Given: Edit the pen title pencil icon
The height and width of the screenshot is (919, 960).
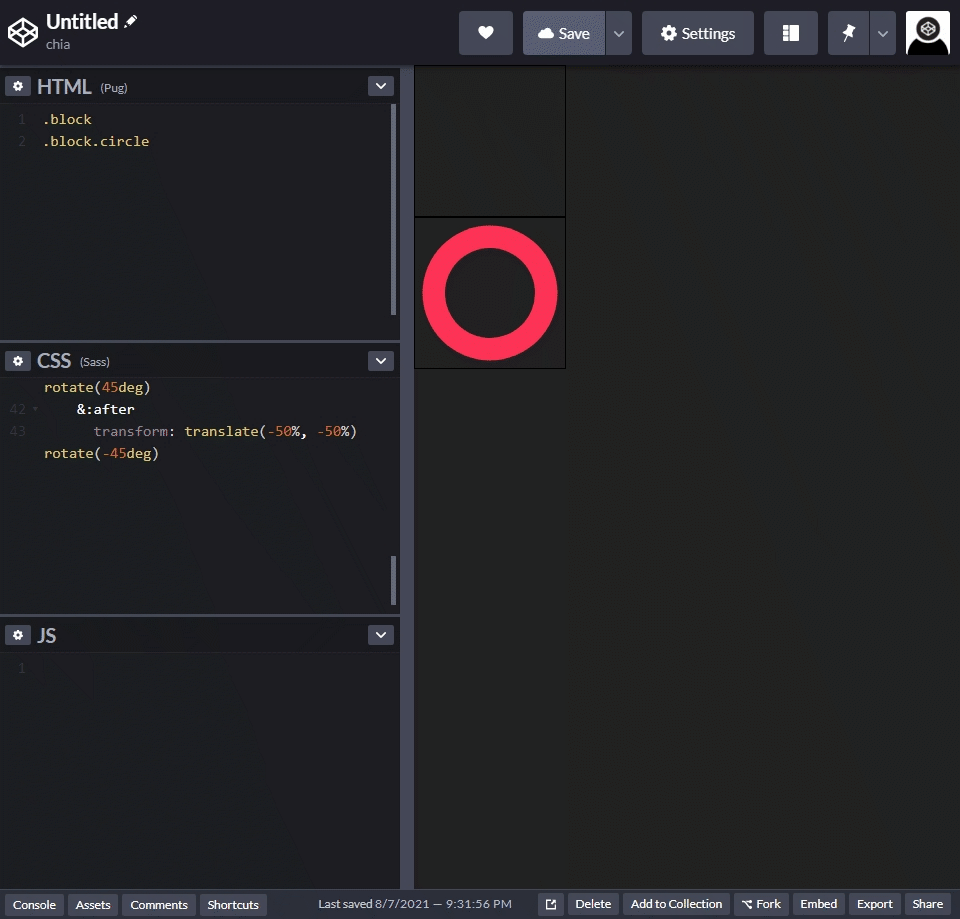Looking at the screenshot, I should (130, 21).
